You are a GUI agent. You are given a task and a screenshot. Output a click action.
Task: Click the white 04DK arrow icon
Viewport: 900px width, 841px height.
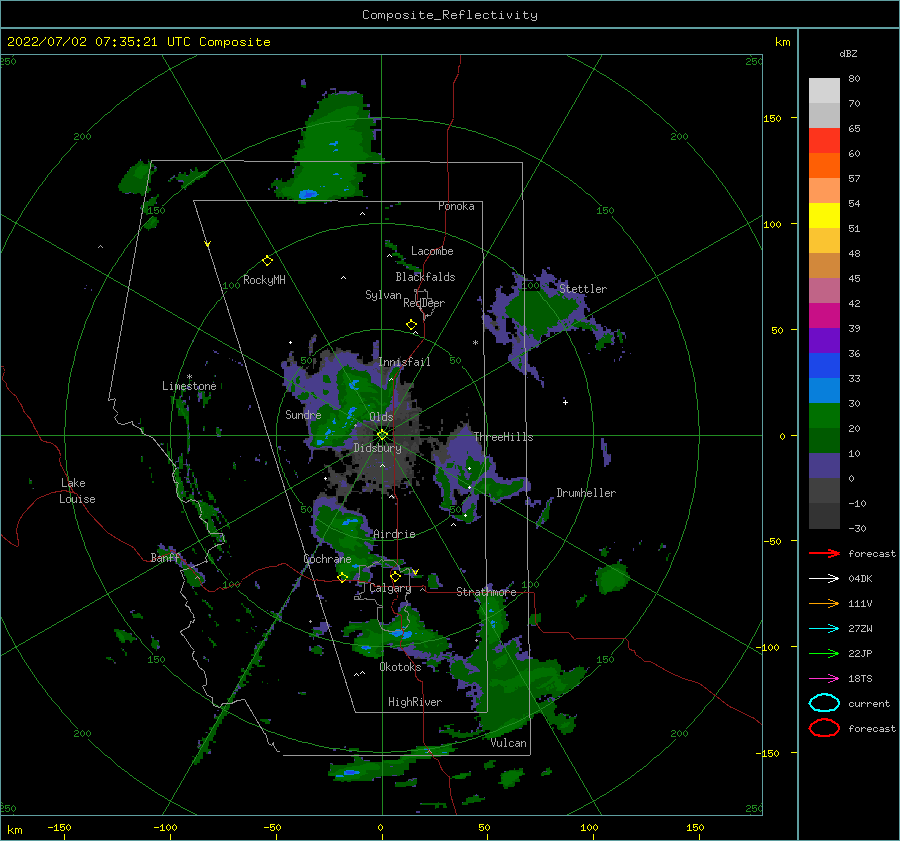(824, 579)
